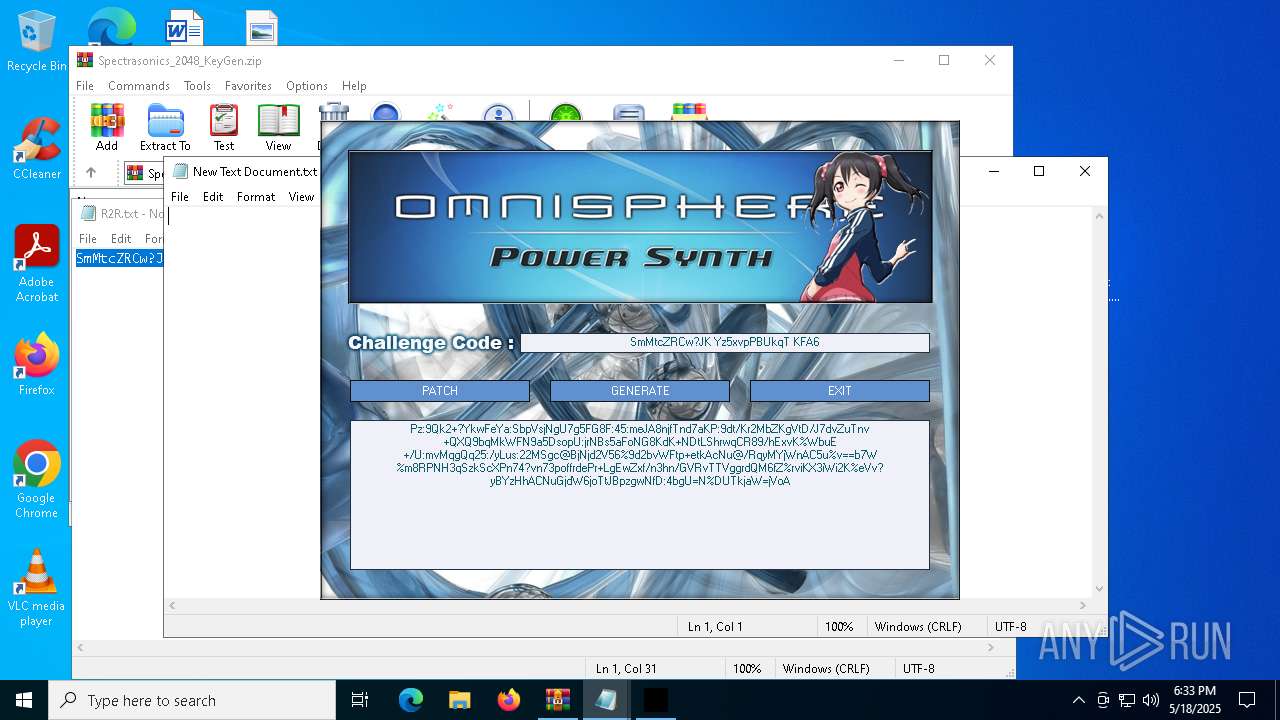Maximize the WinRAR window

point(943,61)
